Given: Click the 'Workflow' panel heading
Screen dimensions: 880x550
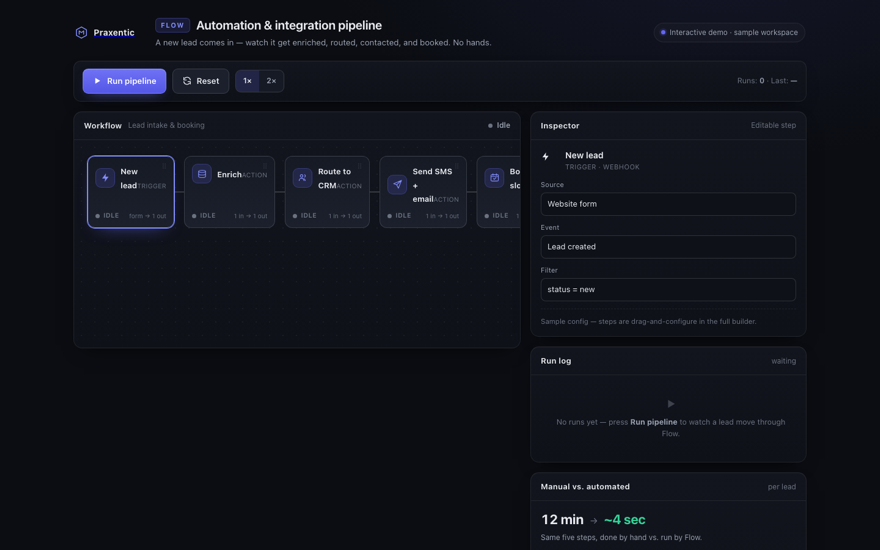Looking at the screenshot, I should (x=103, y=126).
